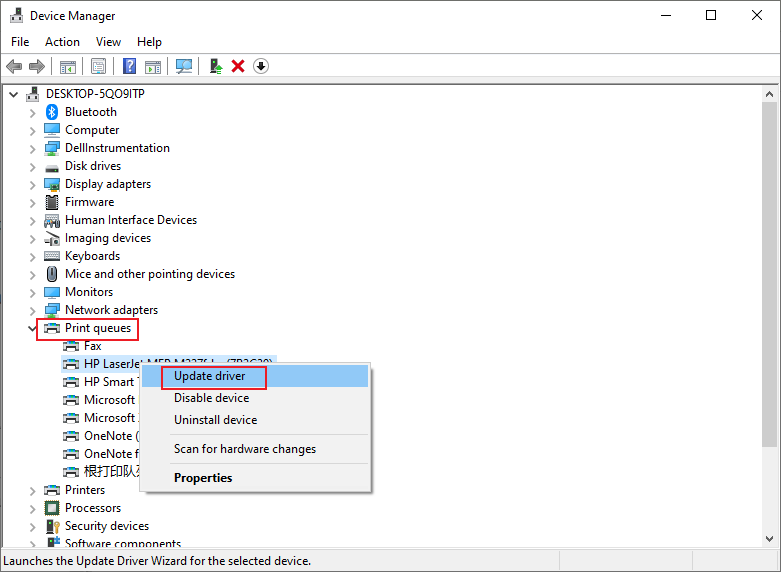Click the Firmware chip icon
This screenshot has height=572, width=781.
52,202
